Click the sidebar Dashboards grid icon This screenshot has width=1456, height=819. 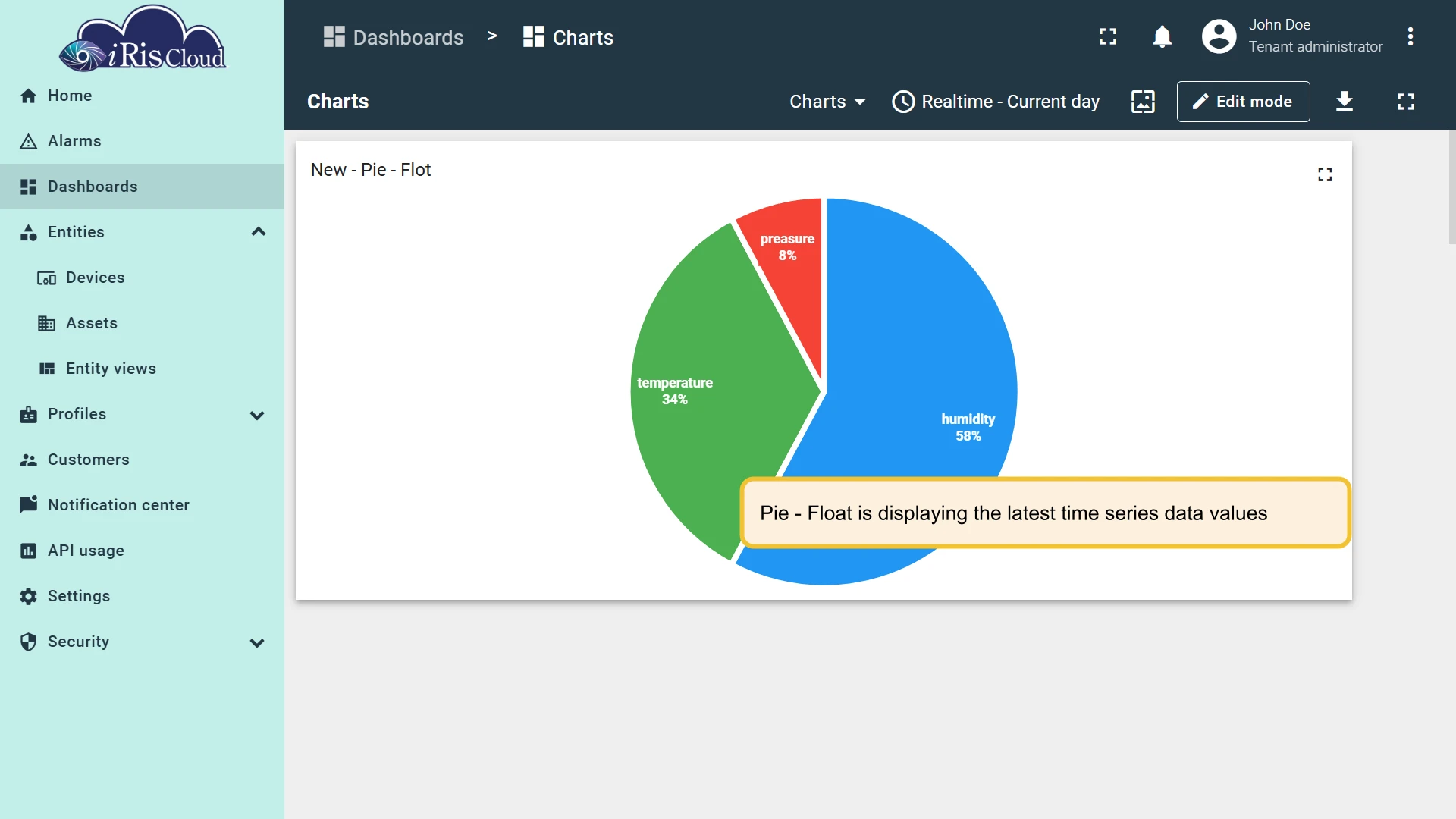pos(28,187)
